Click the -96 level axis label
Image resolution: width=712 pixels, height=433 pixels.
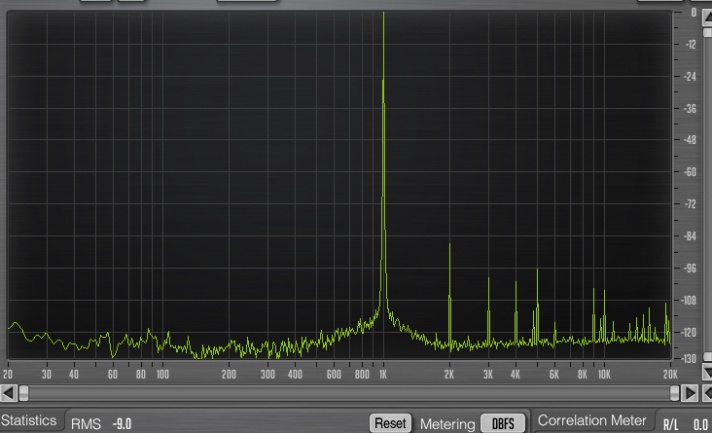coord(690,268)
